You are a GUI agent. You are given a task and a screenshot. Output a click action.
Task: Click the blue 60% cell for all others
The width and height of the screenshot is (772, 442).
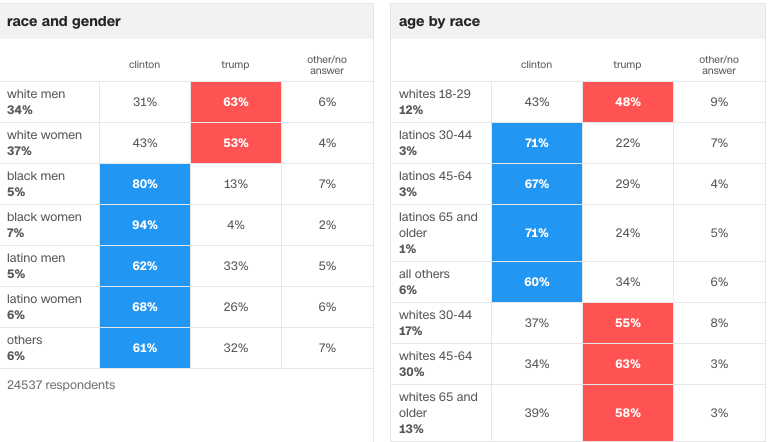[536, 282]
